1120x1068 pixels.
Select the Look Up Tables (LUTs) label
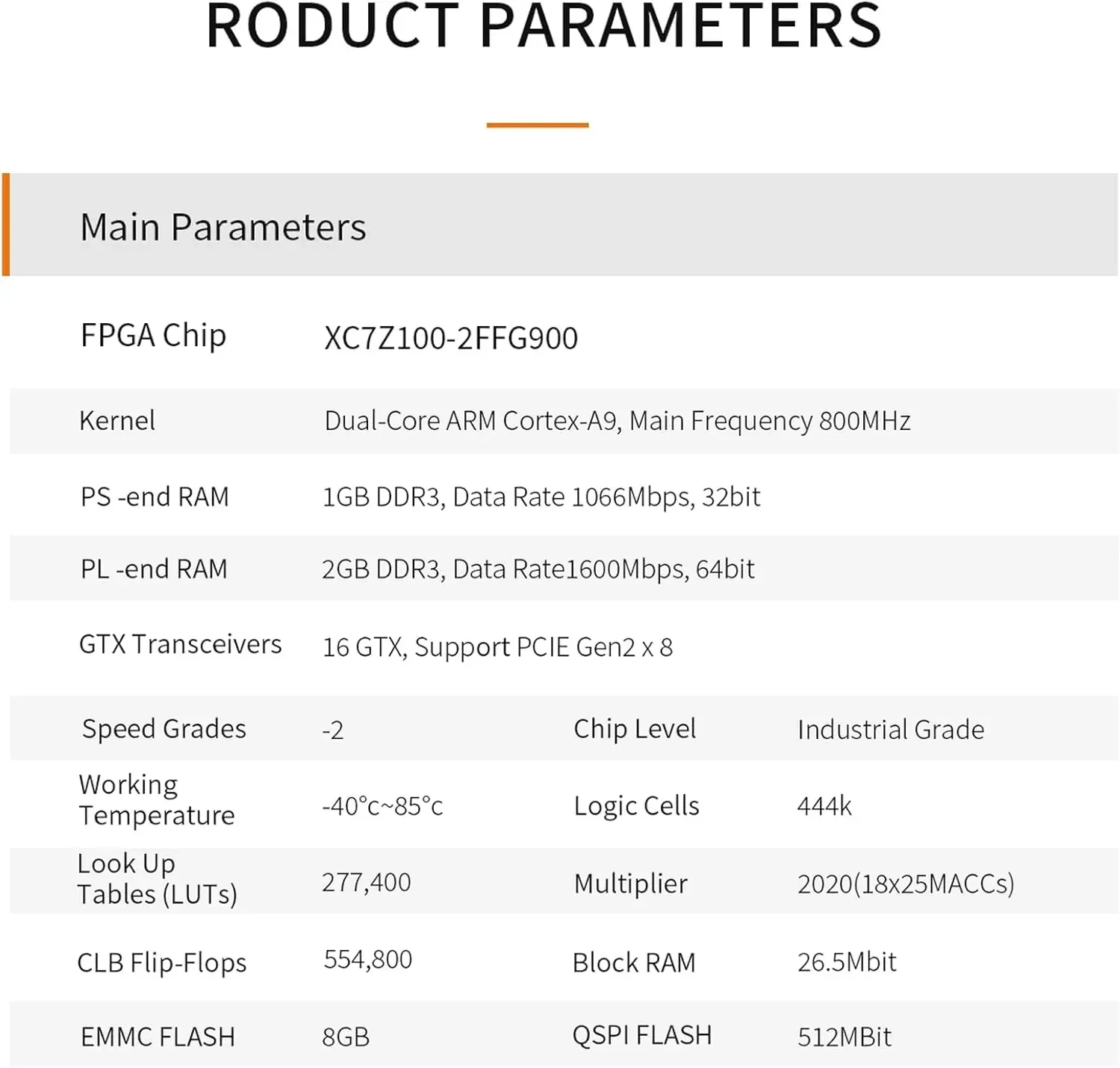tap(157, 878)
